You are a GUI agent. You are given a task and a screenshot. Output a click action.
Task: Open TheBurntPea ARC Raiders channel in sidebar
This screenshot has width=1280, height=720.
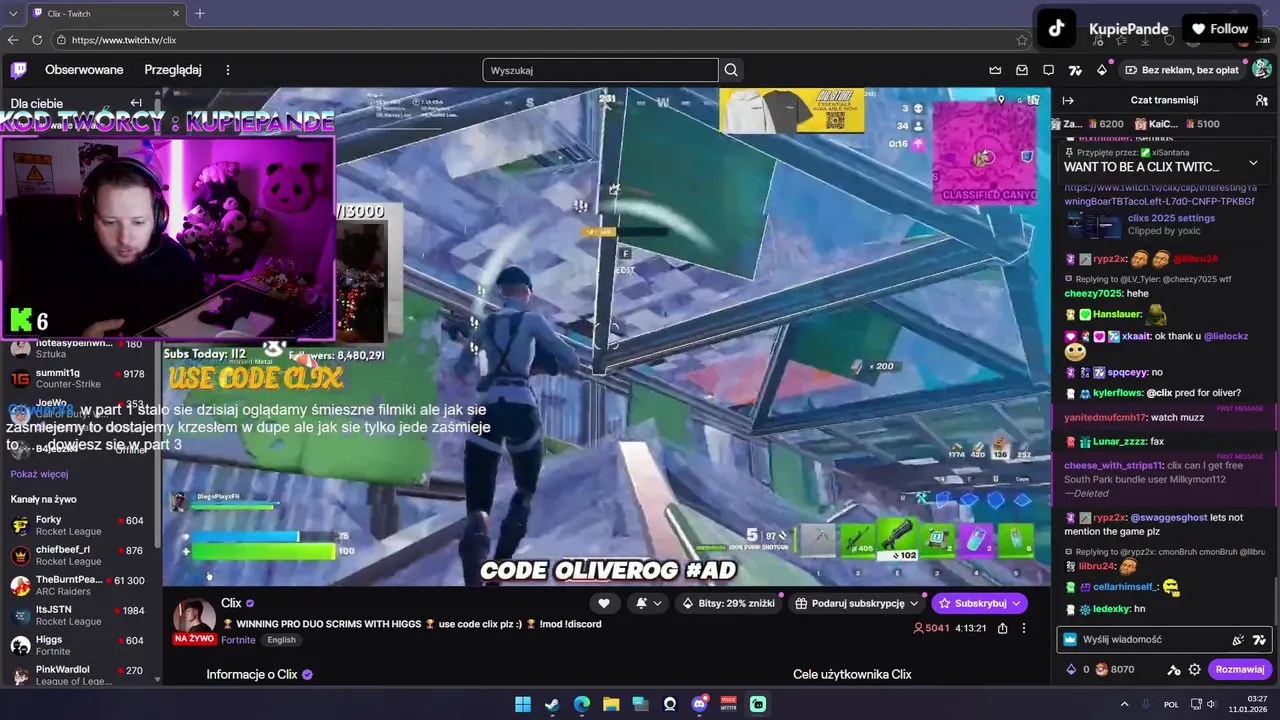click(78, 586)
